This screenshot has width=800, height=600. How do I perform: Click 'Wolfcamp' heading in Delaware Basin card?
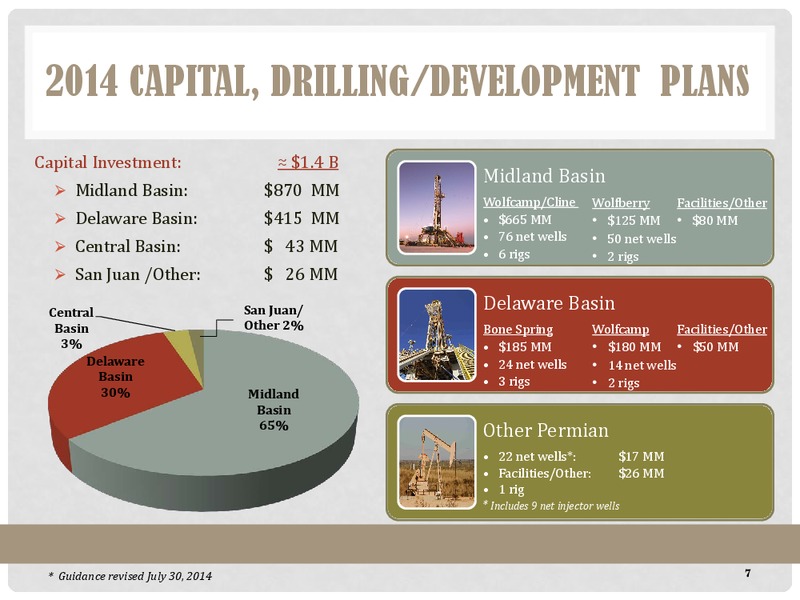[621, 330]
